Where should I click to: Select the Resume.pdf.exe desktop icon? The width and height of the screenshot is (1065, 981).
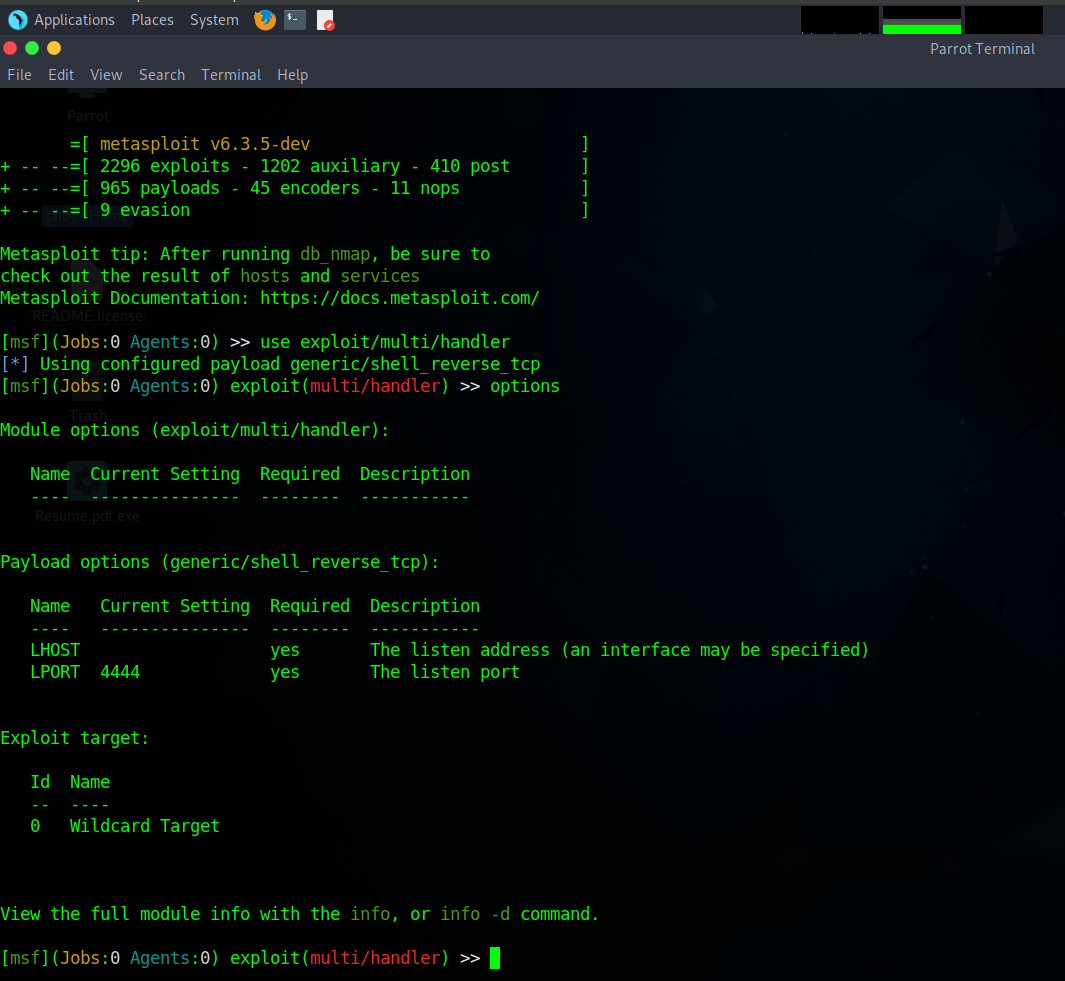coord(87,490)
